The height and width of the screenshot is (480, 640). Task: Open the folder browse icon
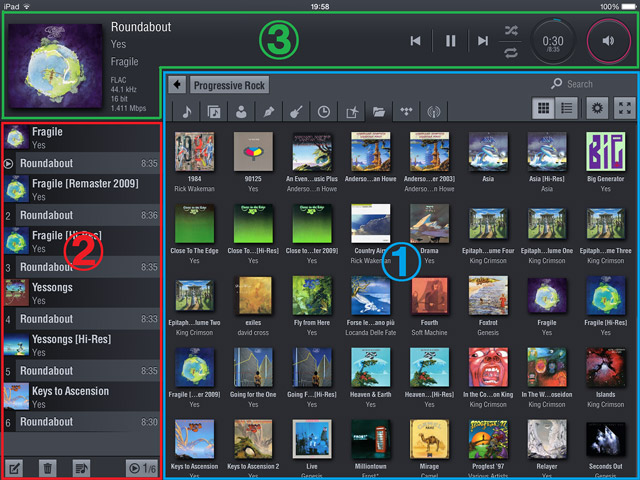[x=380, y=112]
